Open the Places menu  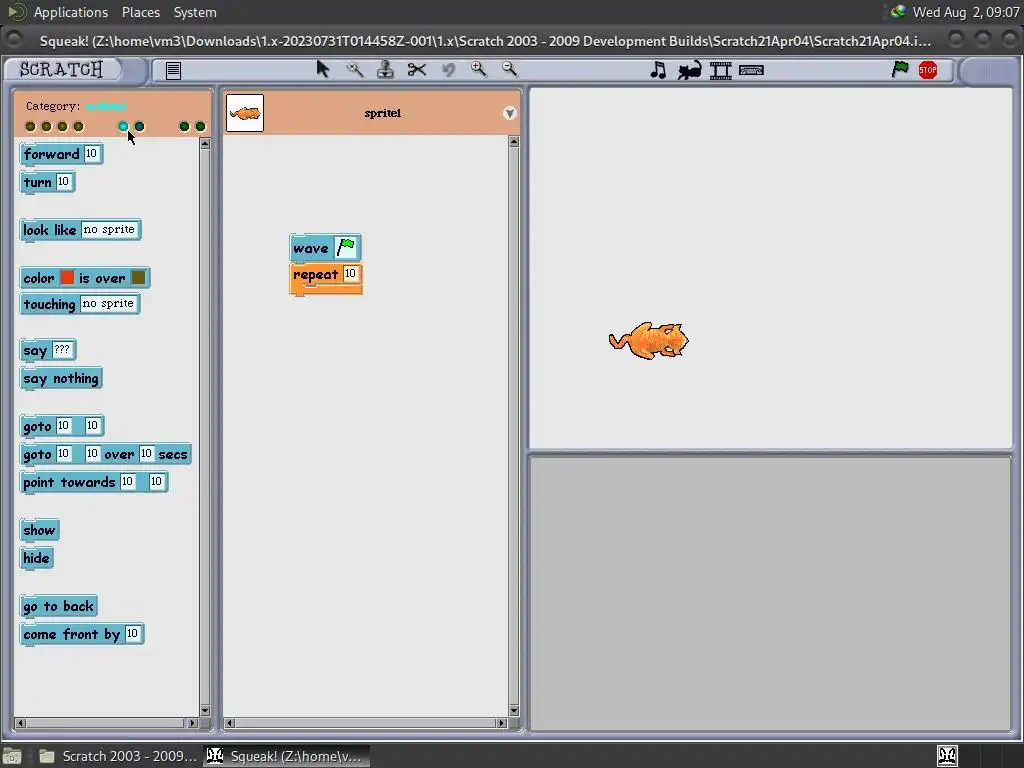(140, 12)
